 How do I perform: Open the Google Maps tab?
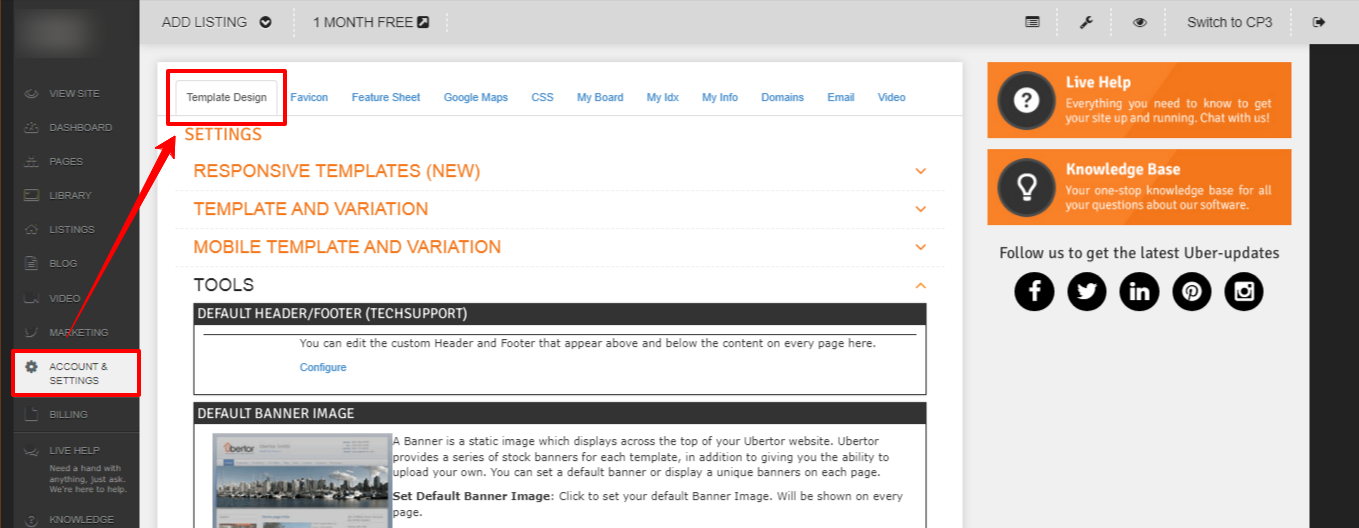tap(475, 97)
